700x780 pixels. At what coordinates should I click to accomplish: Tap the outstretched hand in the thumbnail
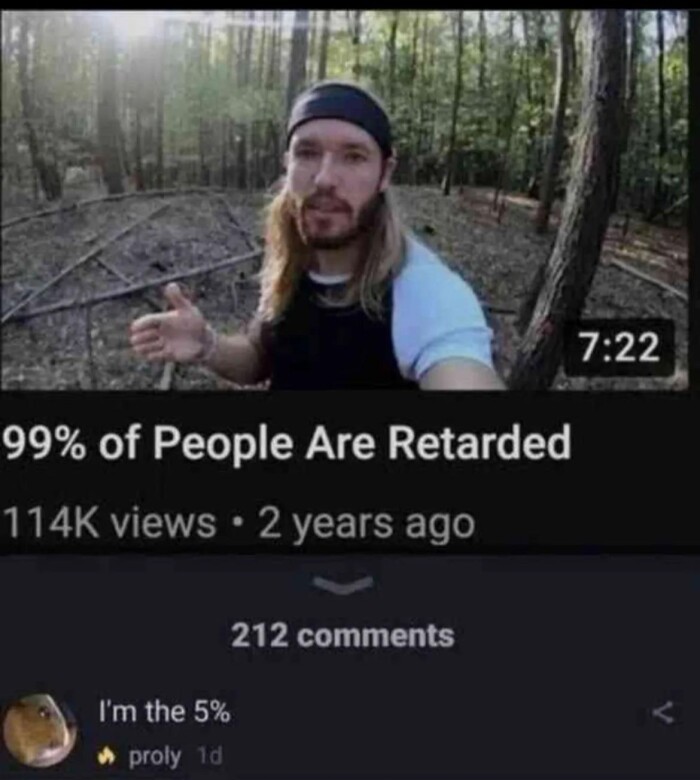point(170,325)
